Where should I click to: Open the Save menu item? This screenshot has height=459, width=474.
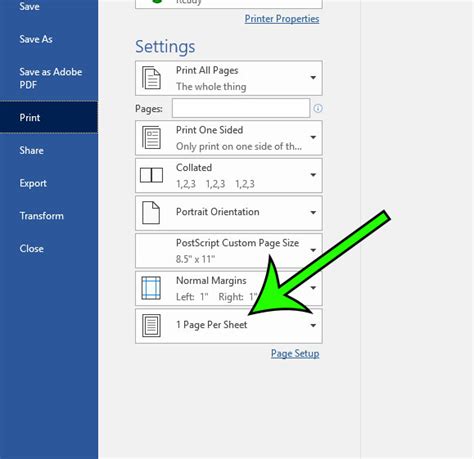[29, 6]
